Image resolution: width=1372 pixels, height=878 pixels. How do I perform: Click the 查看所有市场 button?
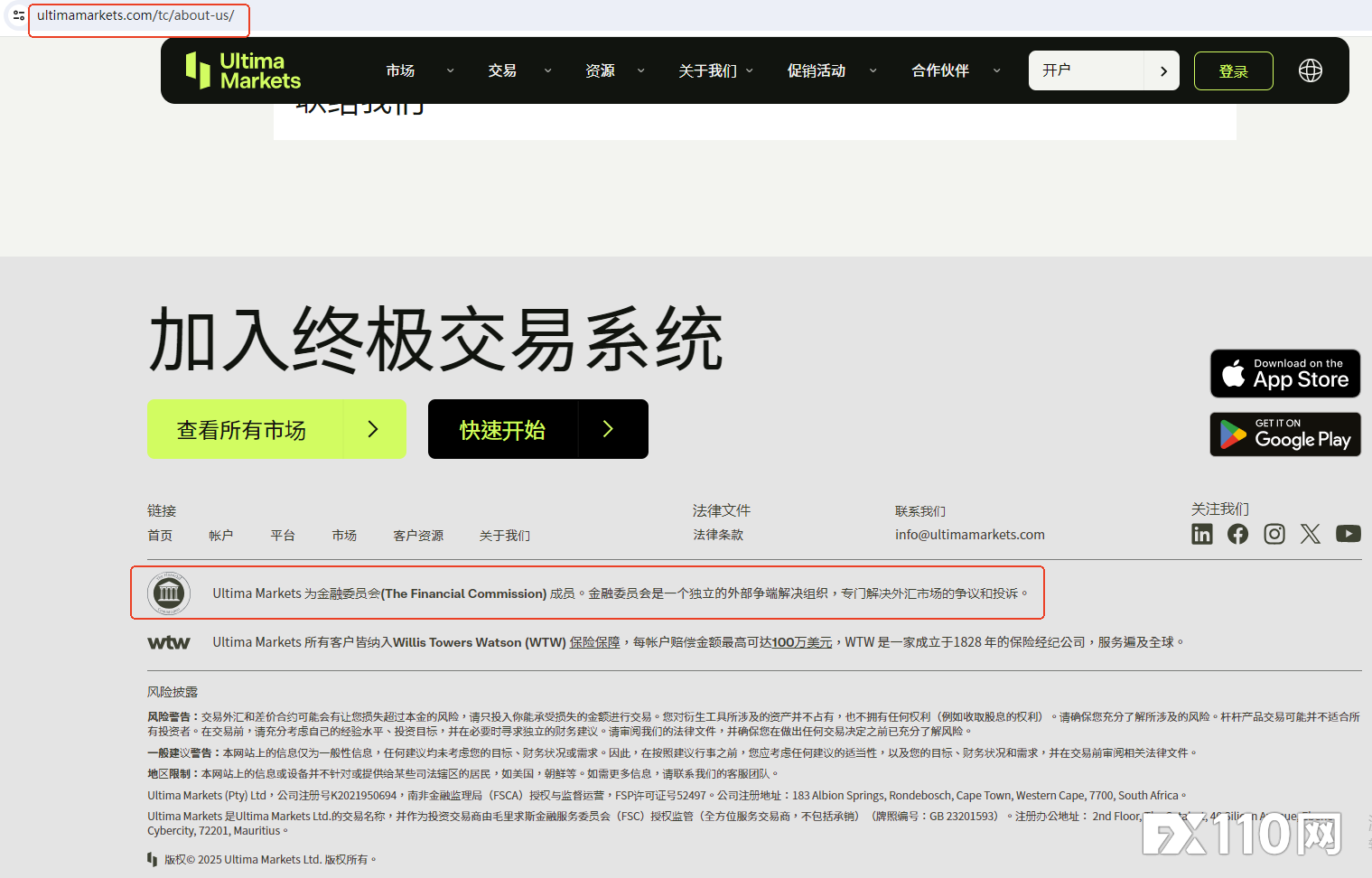(x=276, y=429)
